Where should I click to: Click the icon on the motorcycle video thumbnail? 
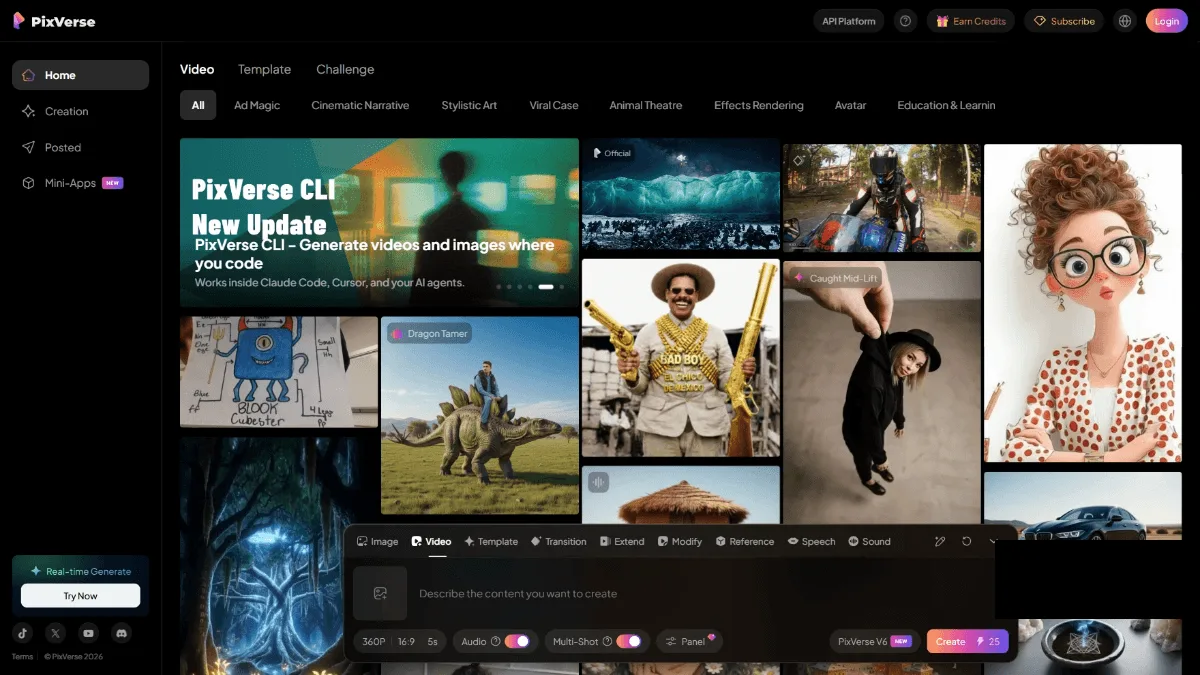point(798,160)
